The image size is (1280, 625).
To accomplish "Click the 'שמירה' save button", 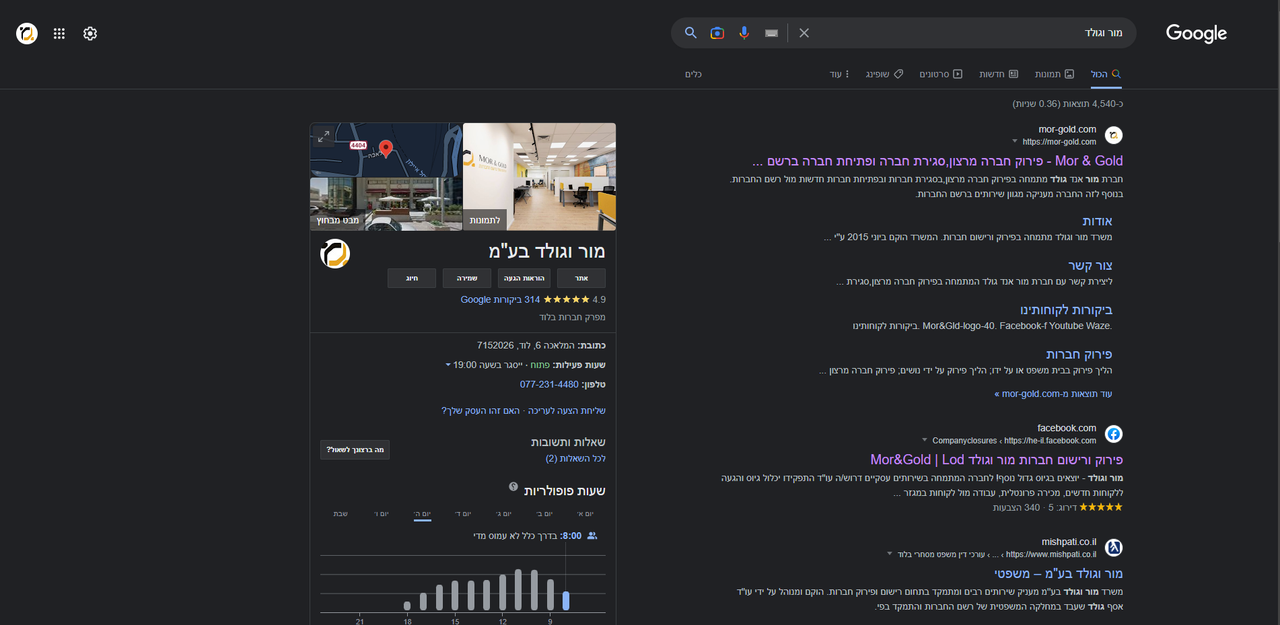I will pos(468,278).
